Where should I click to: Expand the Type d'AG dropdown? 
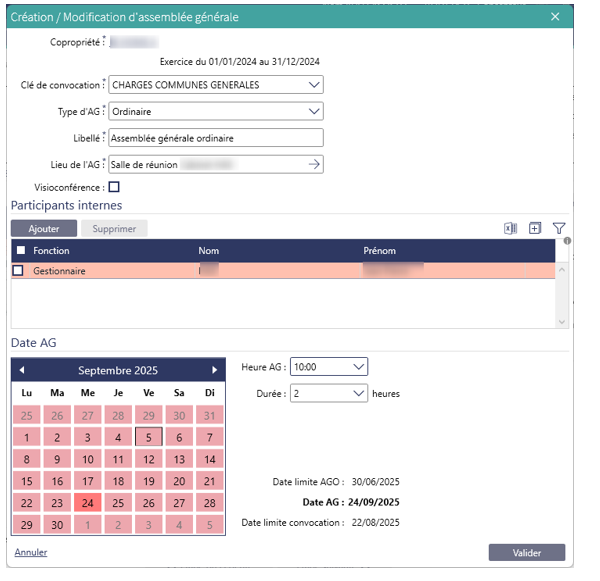314,111
